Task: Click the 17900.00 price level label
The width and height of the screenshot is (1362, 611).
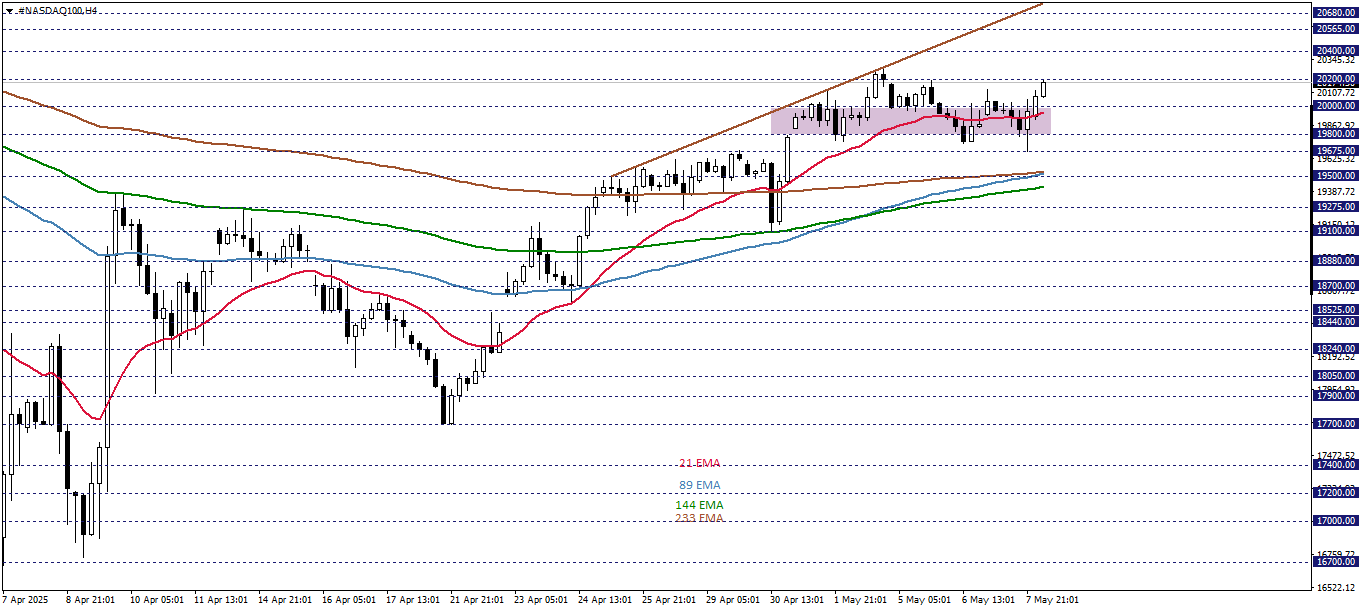Action: click(1336, 396)
